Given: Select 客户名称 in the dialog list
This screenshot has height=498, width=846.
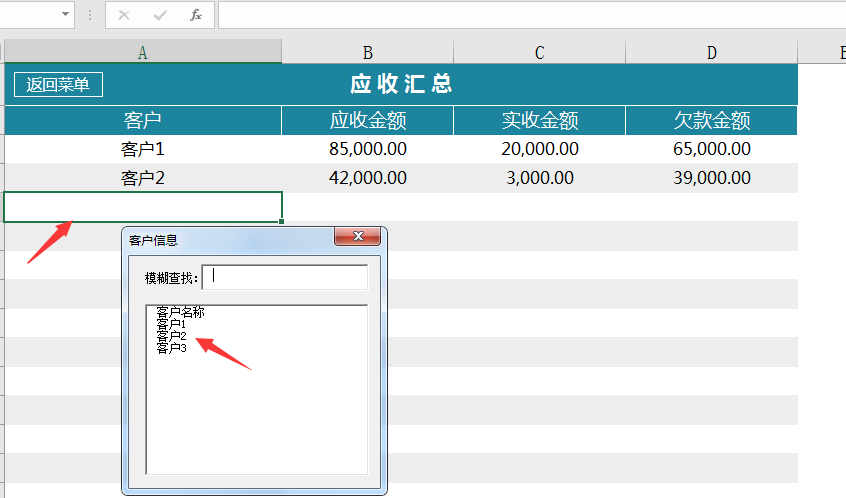Looking at the screenshot, I should 180,312.
